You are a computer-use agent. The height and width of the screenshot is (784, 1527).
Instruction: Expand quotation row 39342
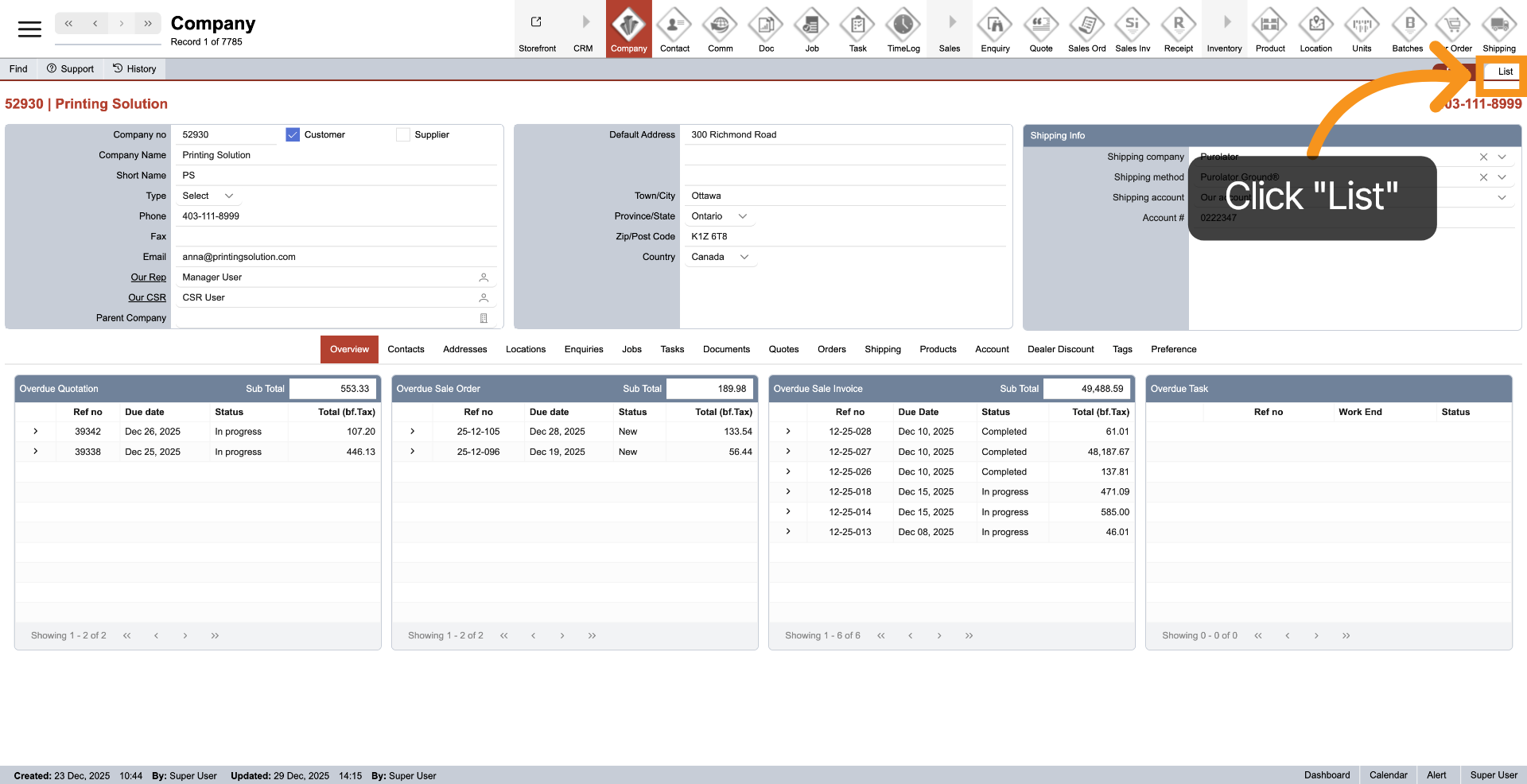(36, 432)
